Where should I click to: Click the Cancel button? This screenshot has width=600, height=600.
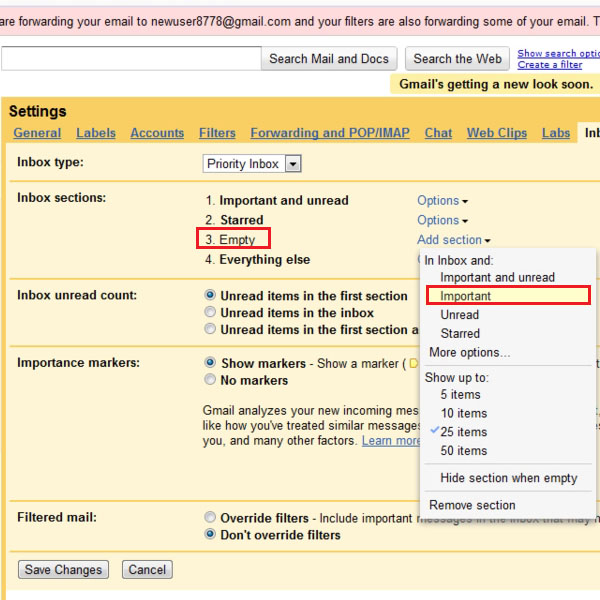[147, 570]
